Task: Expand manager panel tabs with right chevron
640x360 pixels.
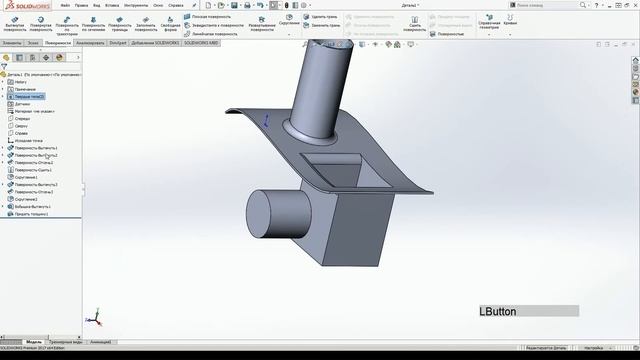Action: 78,58
